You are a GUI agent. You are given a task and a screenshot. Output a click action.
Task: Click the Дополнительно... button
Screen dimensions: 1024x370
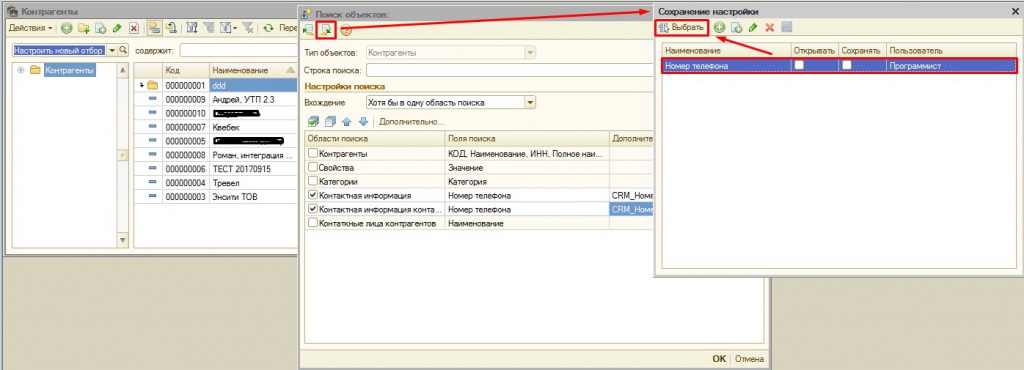pyautogui.click(x=411, y=121)
